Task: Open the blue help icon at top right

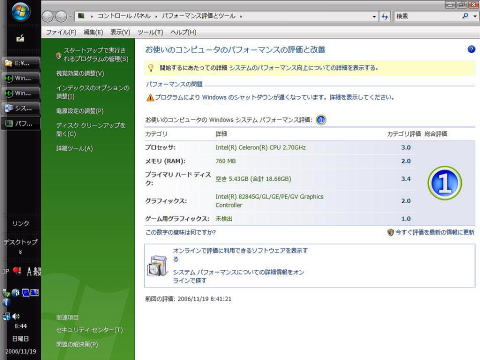Action: point(471,49)
